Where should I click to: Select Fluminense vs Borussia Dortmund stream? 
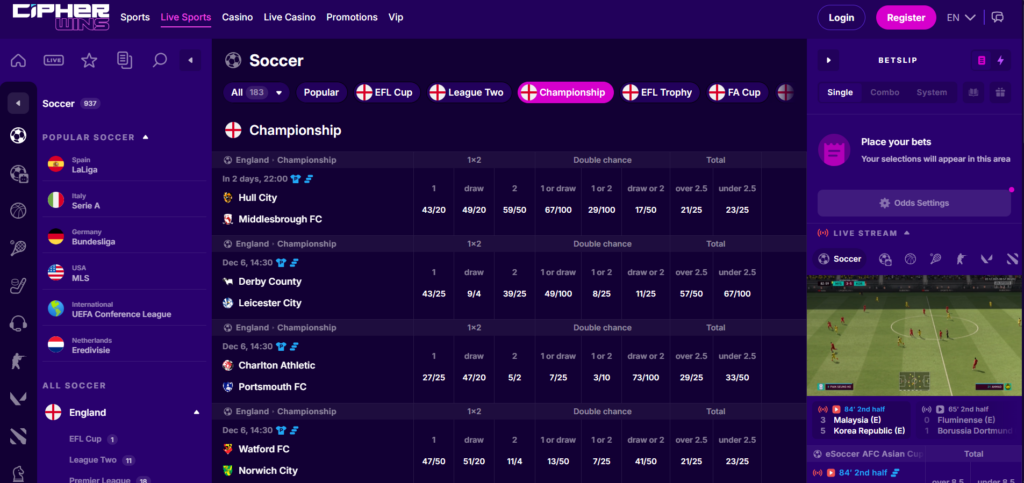click(970, 420)
